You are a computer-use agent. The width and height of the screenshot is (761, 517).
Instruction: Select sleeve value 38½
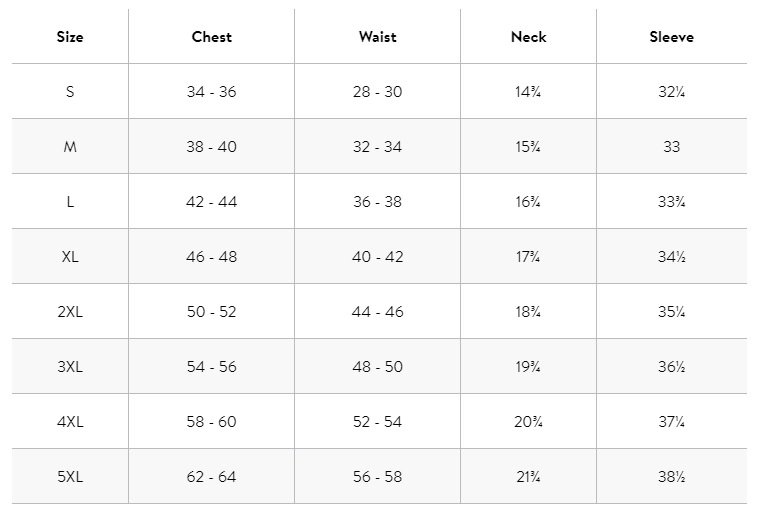[672, 477]
